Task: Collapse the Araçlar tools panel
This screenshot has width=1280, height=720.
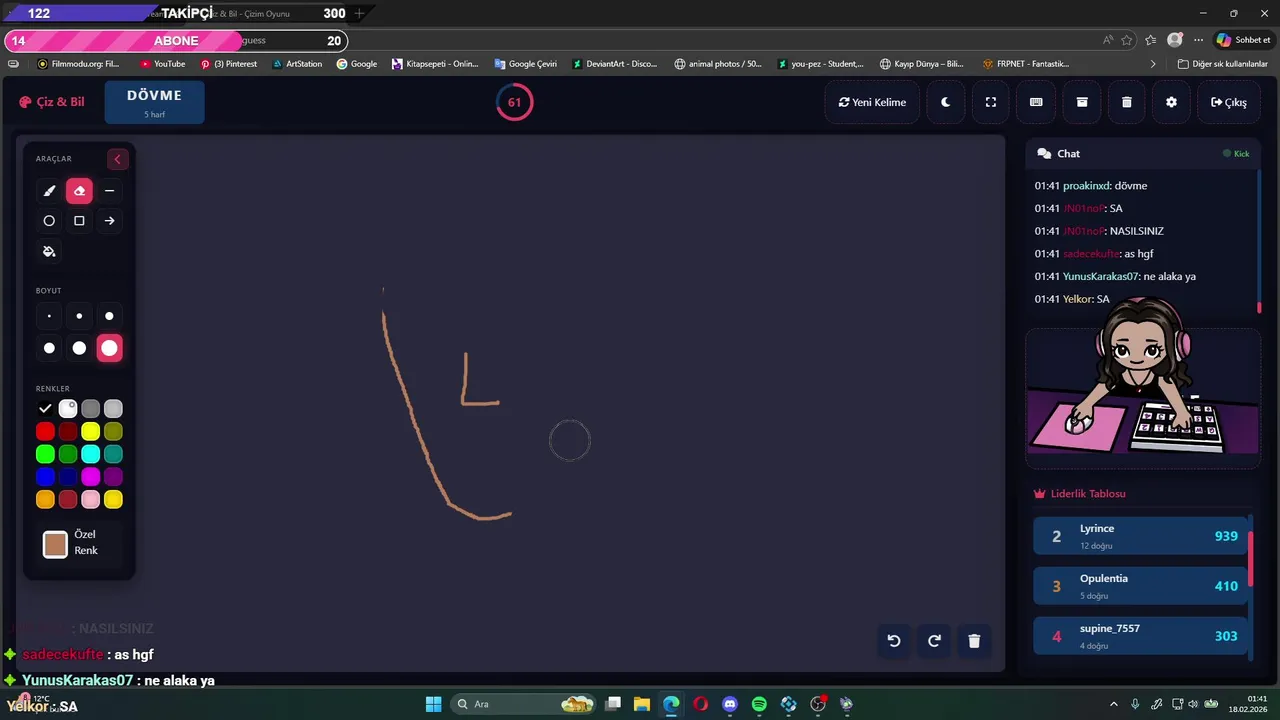Action: pos(117,159)
